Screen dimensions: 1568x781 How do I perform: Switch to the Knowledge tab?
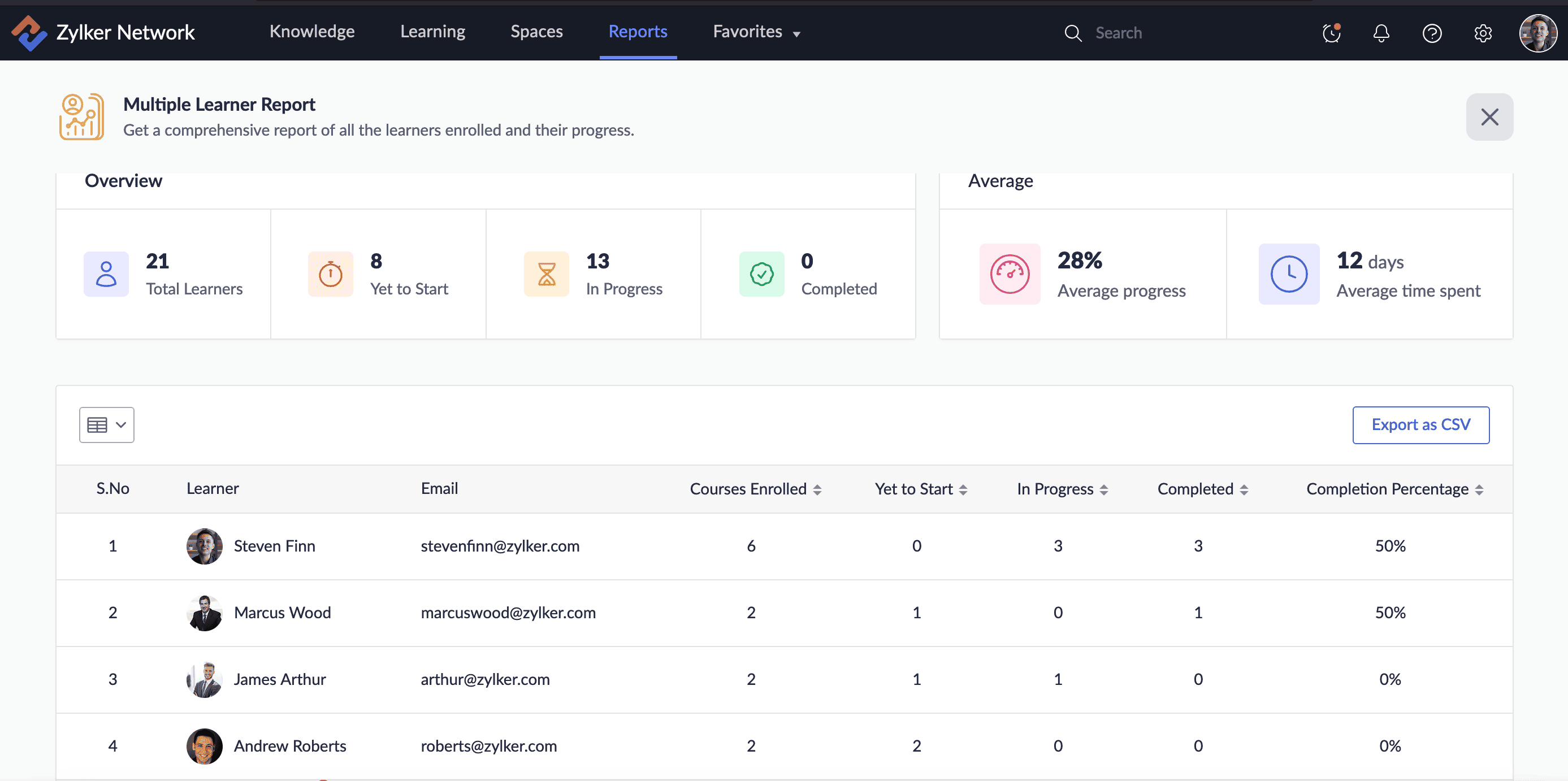[311, 32]
